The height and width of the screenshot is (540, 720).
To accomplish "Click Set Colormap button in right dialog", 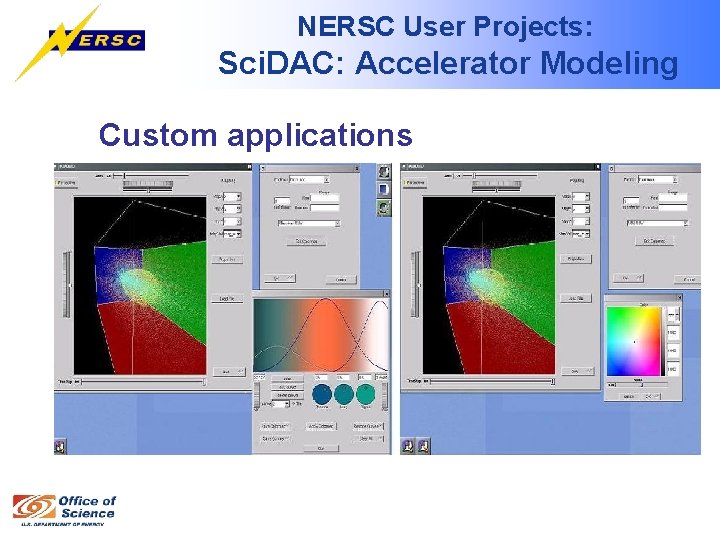I will [x=654, y=241].
